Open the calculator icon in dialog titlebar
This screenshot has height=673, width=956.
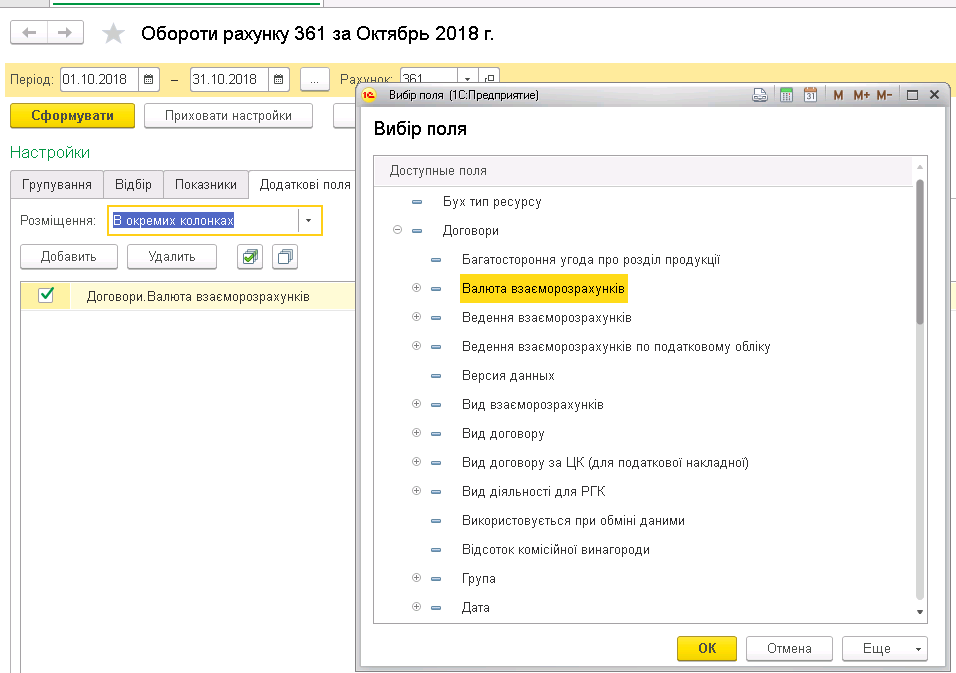(x=787, y=95)
